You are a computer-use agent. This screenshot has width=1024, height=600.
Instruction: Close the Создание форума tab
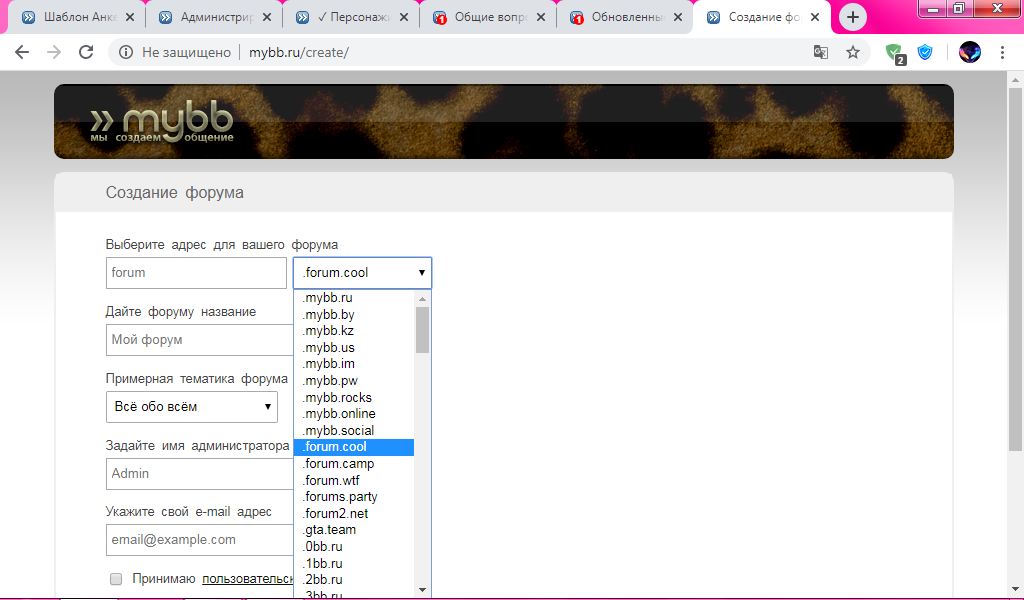[815, 18]
